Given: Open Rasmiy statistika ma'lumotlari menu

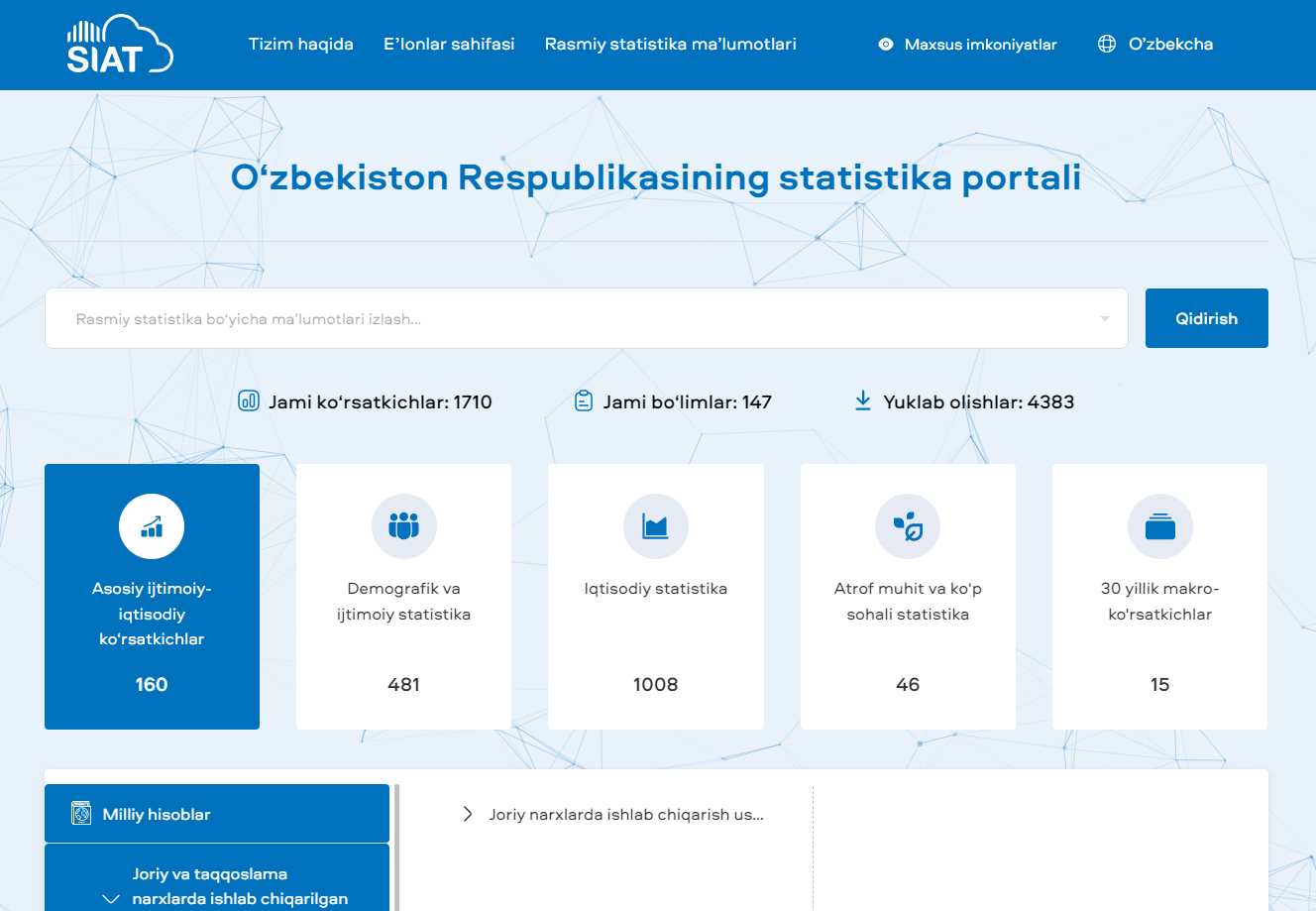Looking at the screenshot, I should pos(670,45).
